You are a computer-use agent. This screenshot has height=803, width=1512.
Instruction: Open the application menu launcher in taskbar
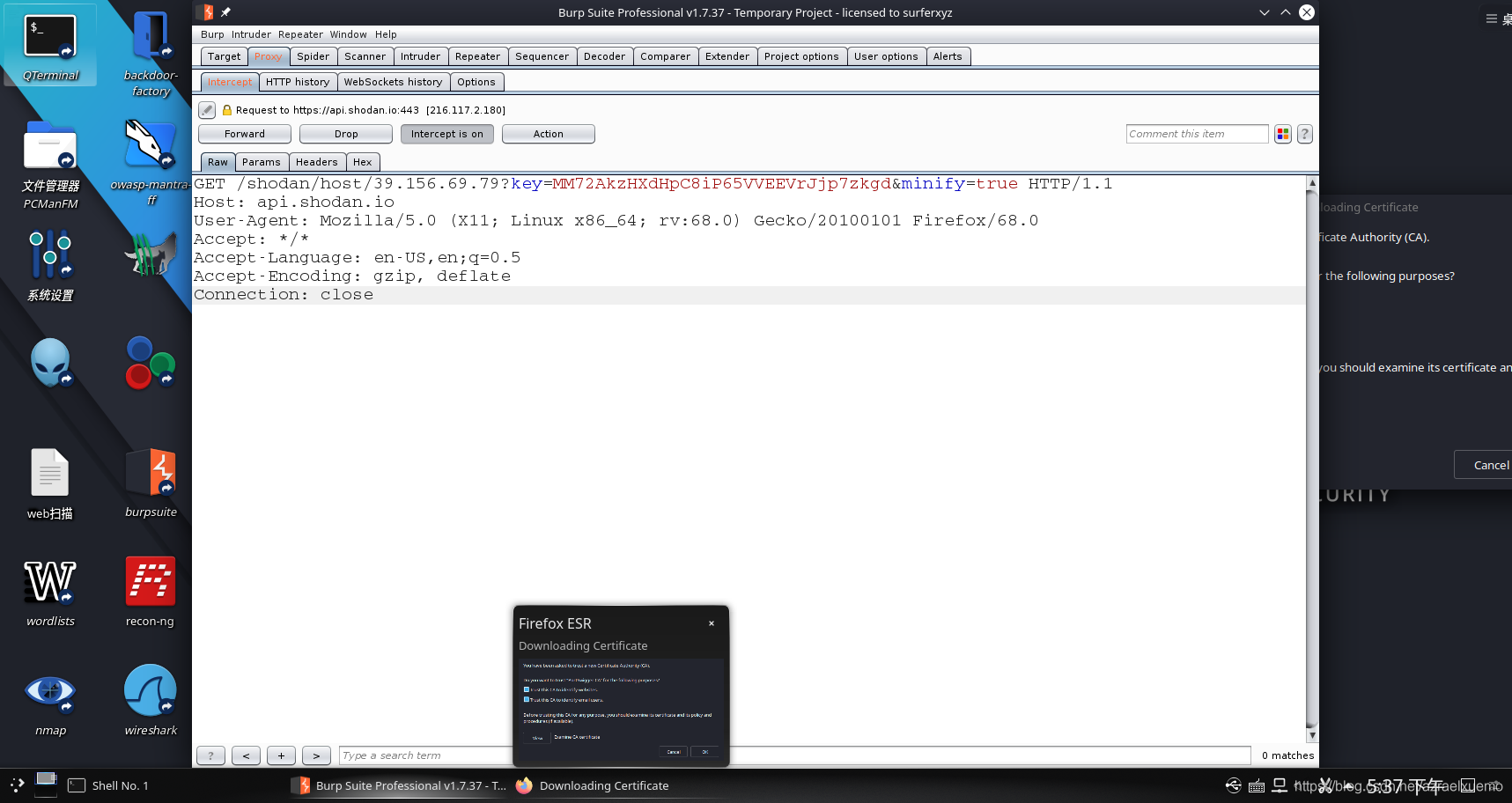pyautogui.click(x=17, y=785)
